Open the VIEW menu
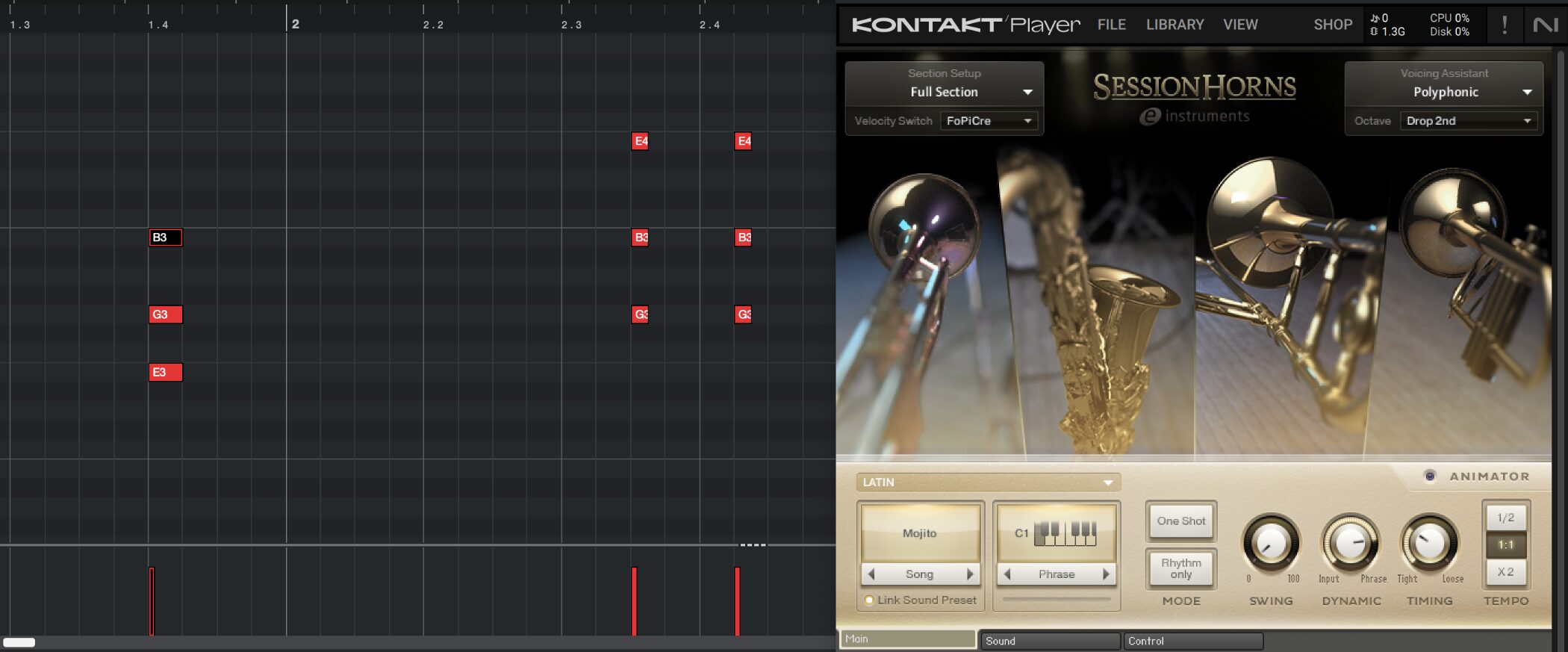This screenshot has width=1568, height=652. pos(1240,25)
